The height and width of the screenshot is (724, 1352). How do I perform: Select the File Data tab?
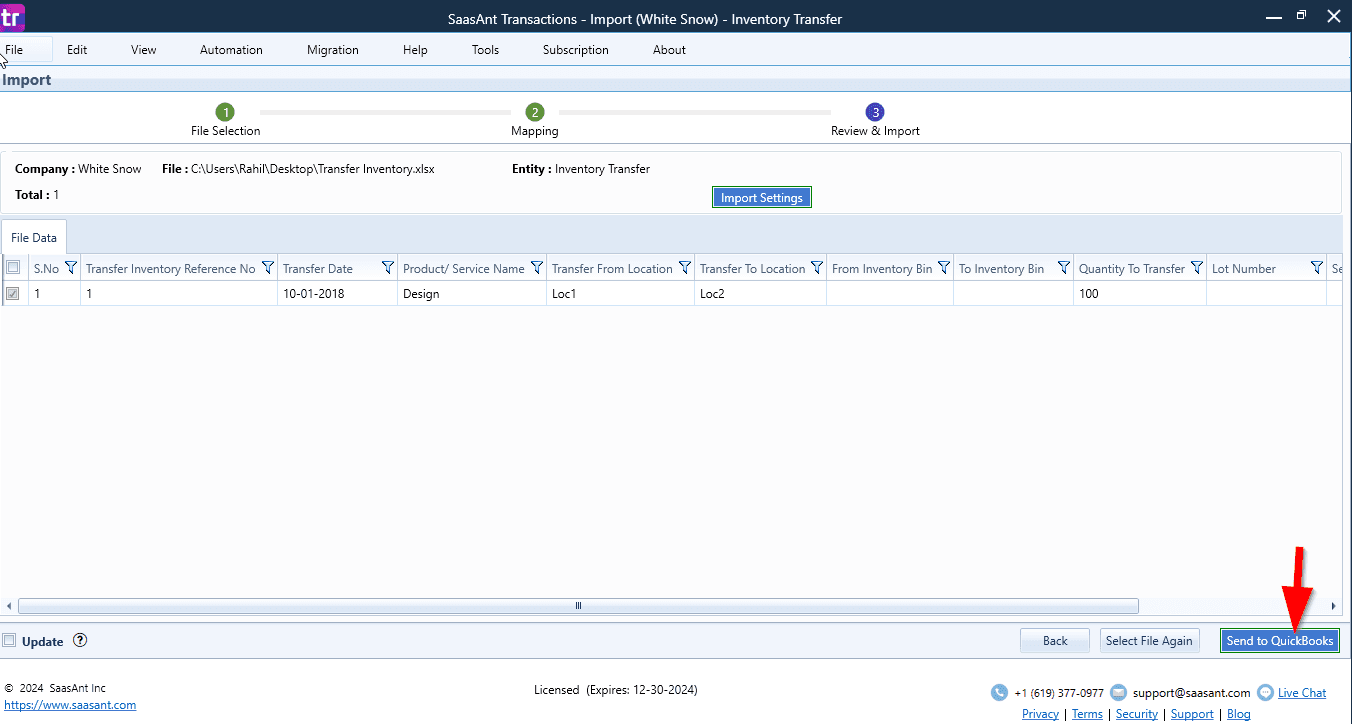click(34, 238)
